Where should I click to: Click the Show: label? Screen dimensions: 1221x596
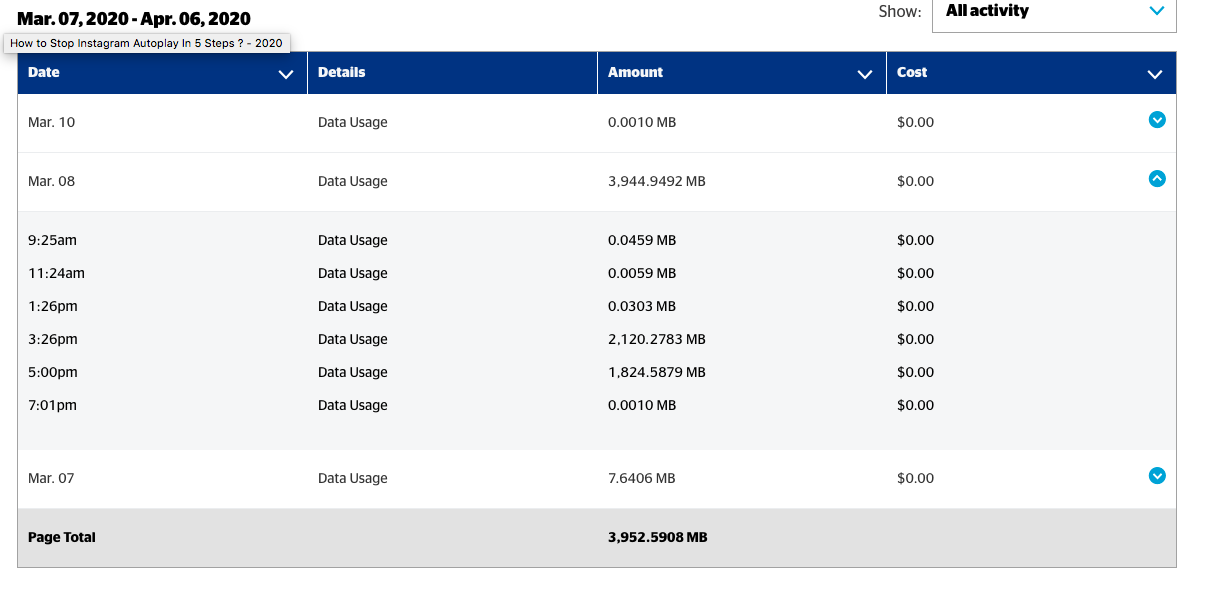[x=900, y=12]
